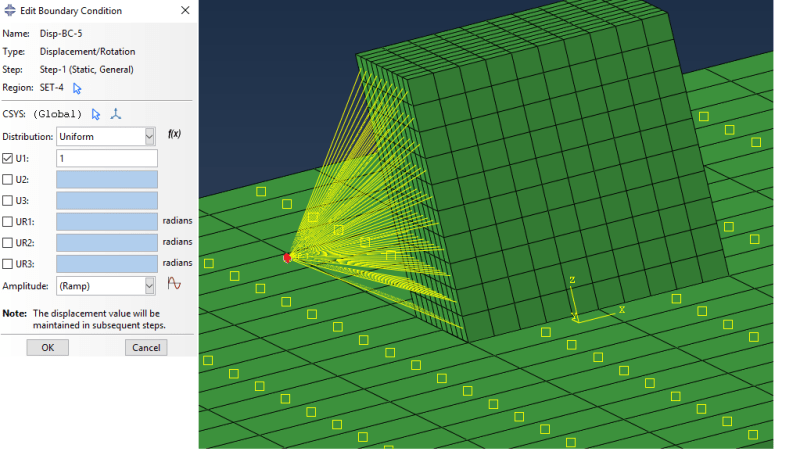Screen dimensions: 800x473
Task: Uncheck the U1 displacement checkbox
Action: [x=8, y=158]
